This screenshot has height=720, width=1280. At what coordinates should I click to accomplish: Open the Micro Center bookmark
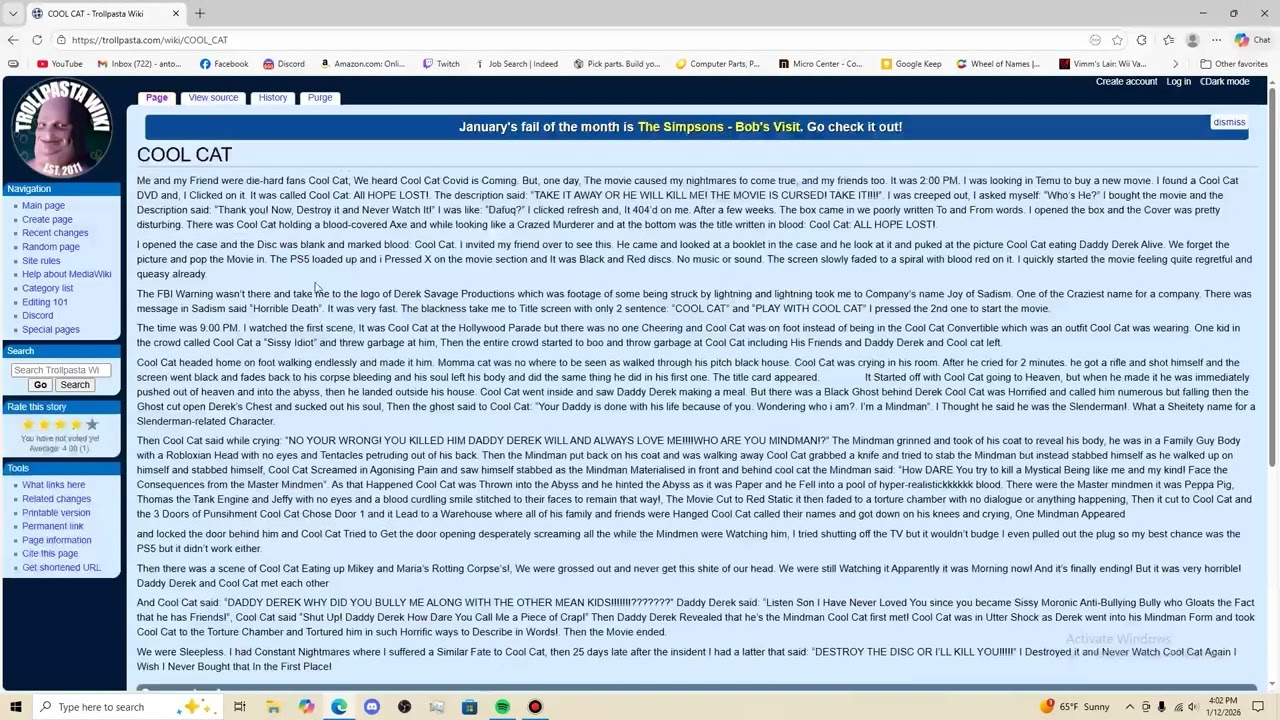(x=820, y=64)
